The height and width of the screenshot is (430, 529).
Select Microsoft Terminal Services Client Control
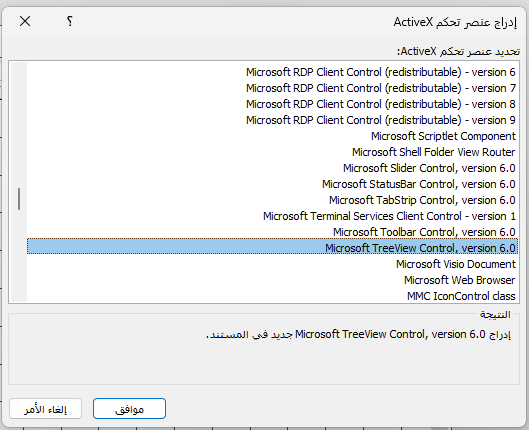(x=272, y=216)
